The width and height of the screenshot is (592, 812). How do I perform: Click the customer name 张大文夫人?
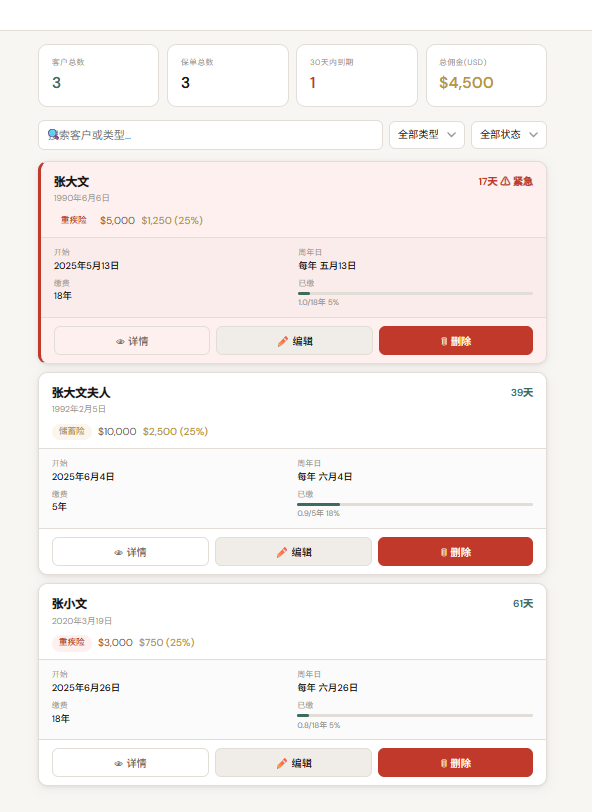[x=81, y=393]
